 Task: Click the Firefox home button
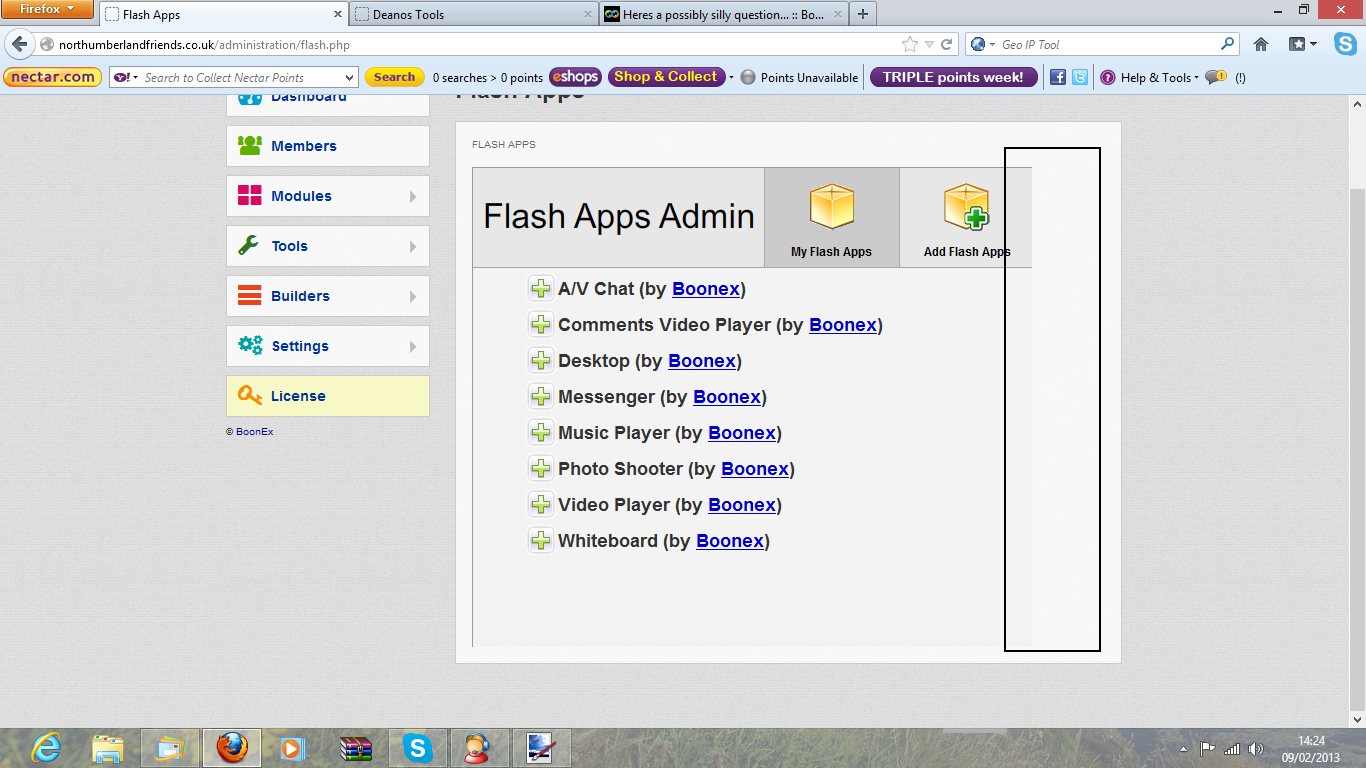(1261, 44)
